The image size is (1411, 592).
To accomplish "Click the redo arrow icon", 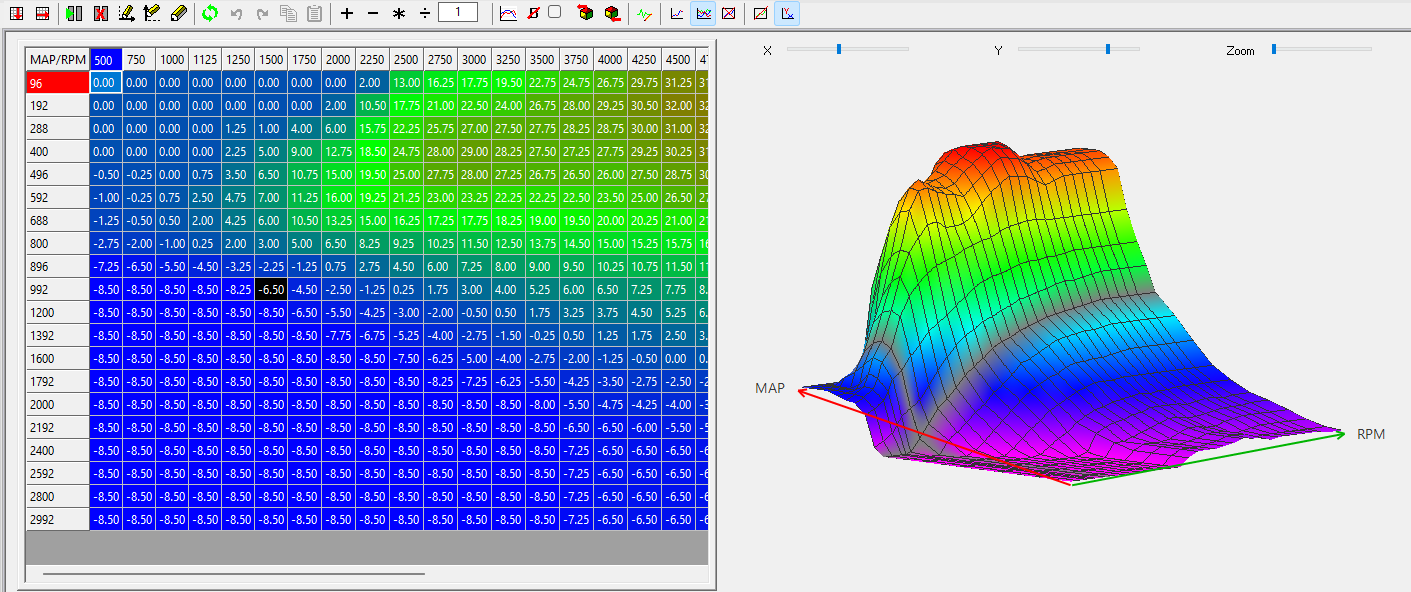I will click(262, 13).
